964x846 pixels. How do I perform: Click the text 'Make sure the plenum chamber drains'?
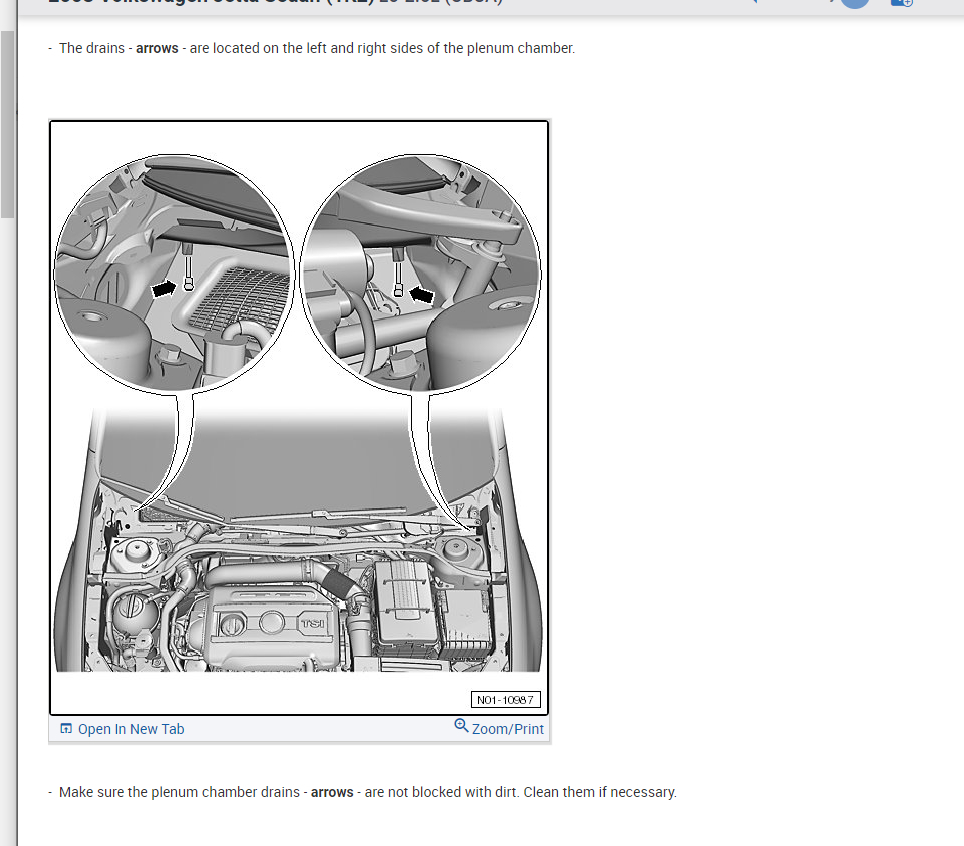180,792
